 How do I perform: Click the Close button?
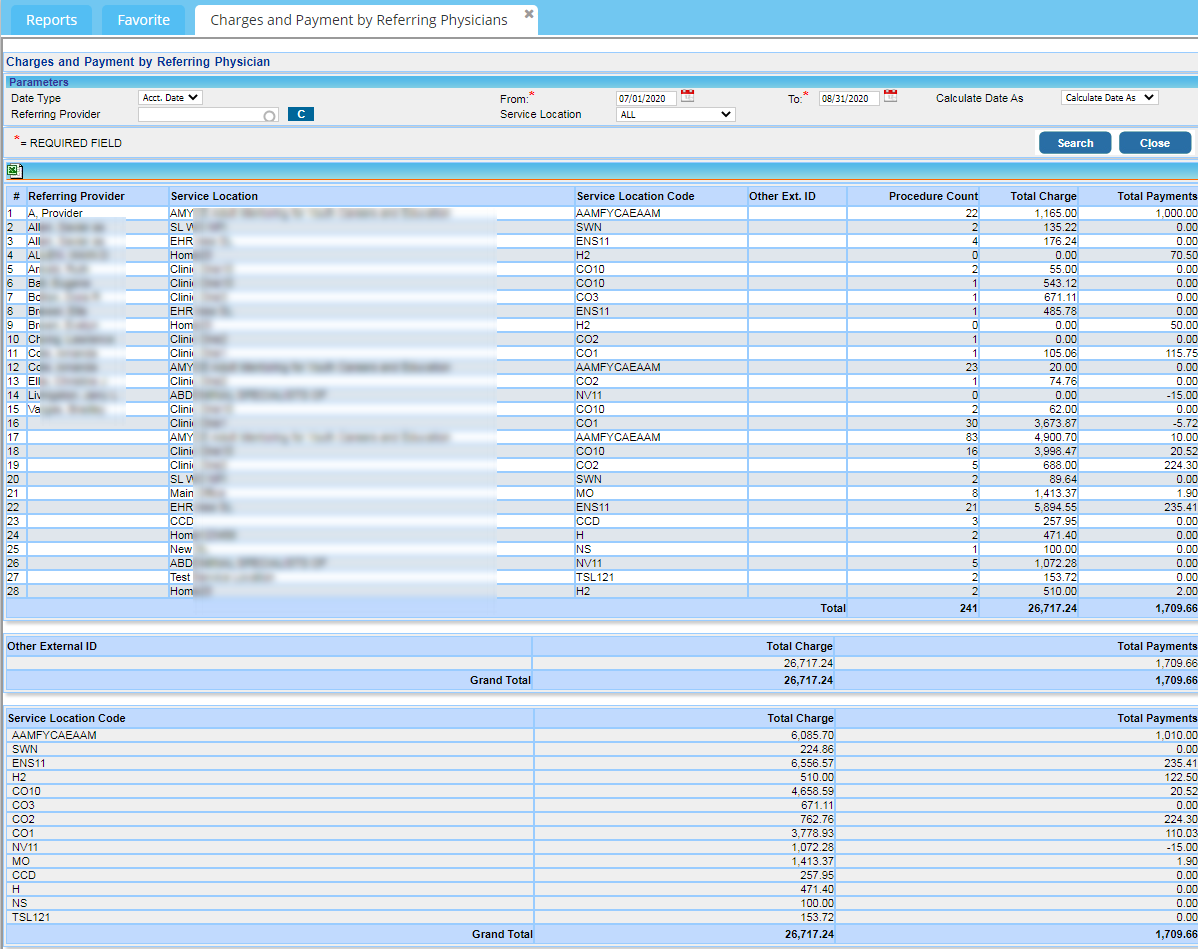tap(1154, 143)
